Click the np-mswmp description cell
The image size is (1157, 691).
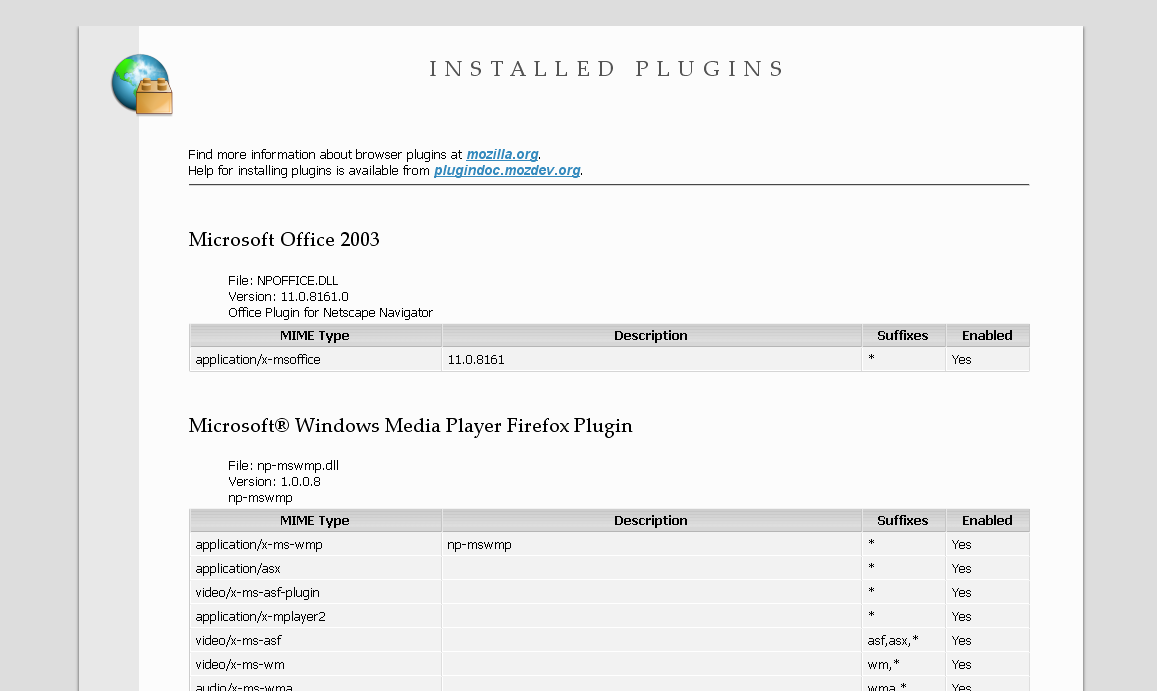coord(652,545)
